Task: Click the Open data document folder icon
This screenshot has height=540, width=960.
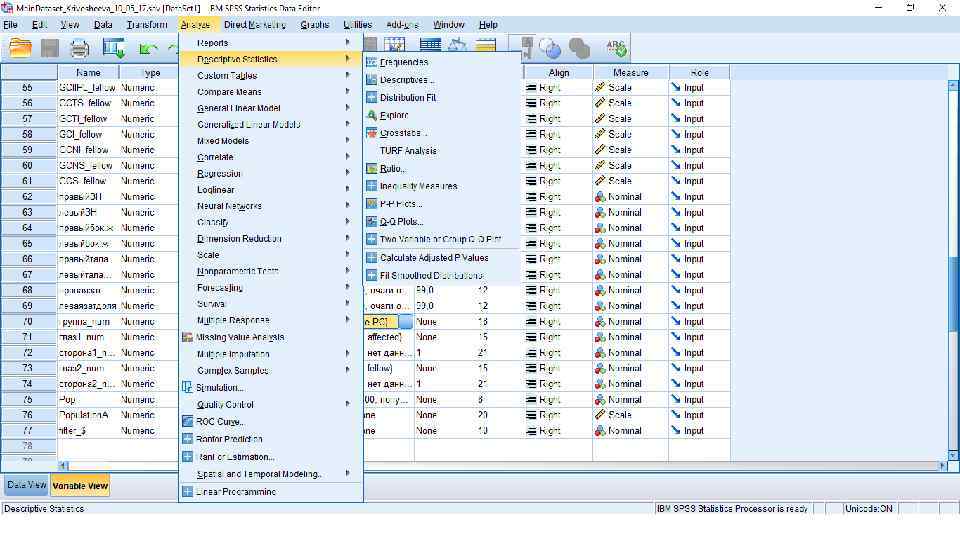Action: click(20, 48)
